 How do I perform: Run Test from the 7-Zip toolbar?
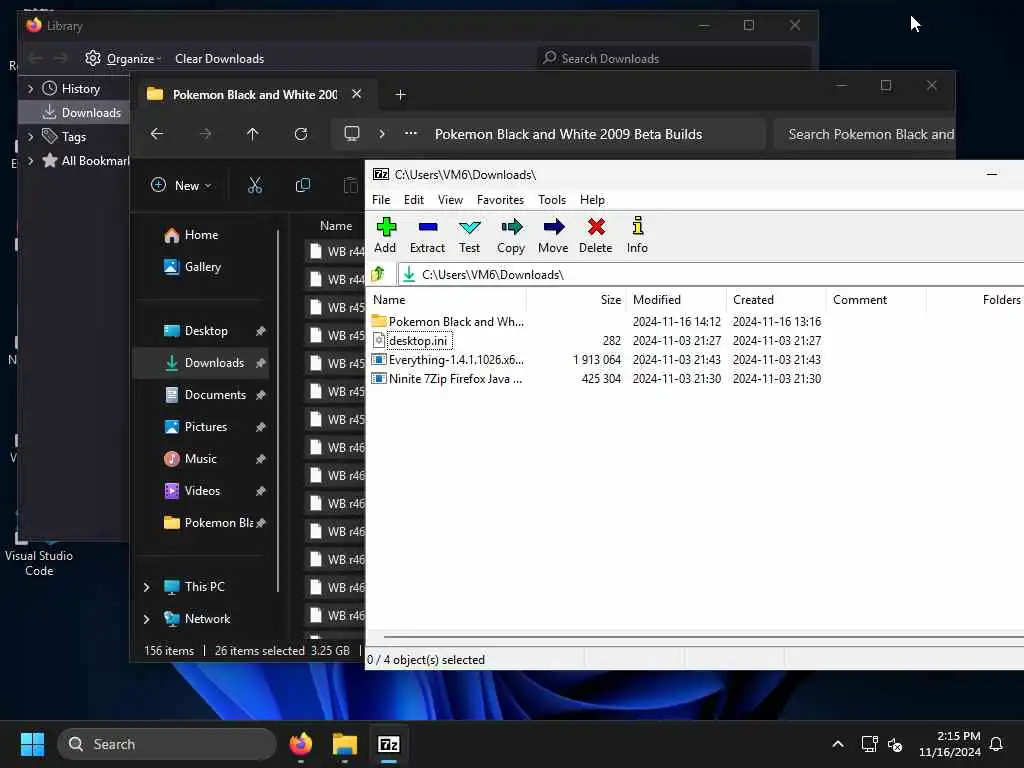tap(469, 235)
